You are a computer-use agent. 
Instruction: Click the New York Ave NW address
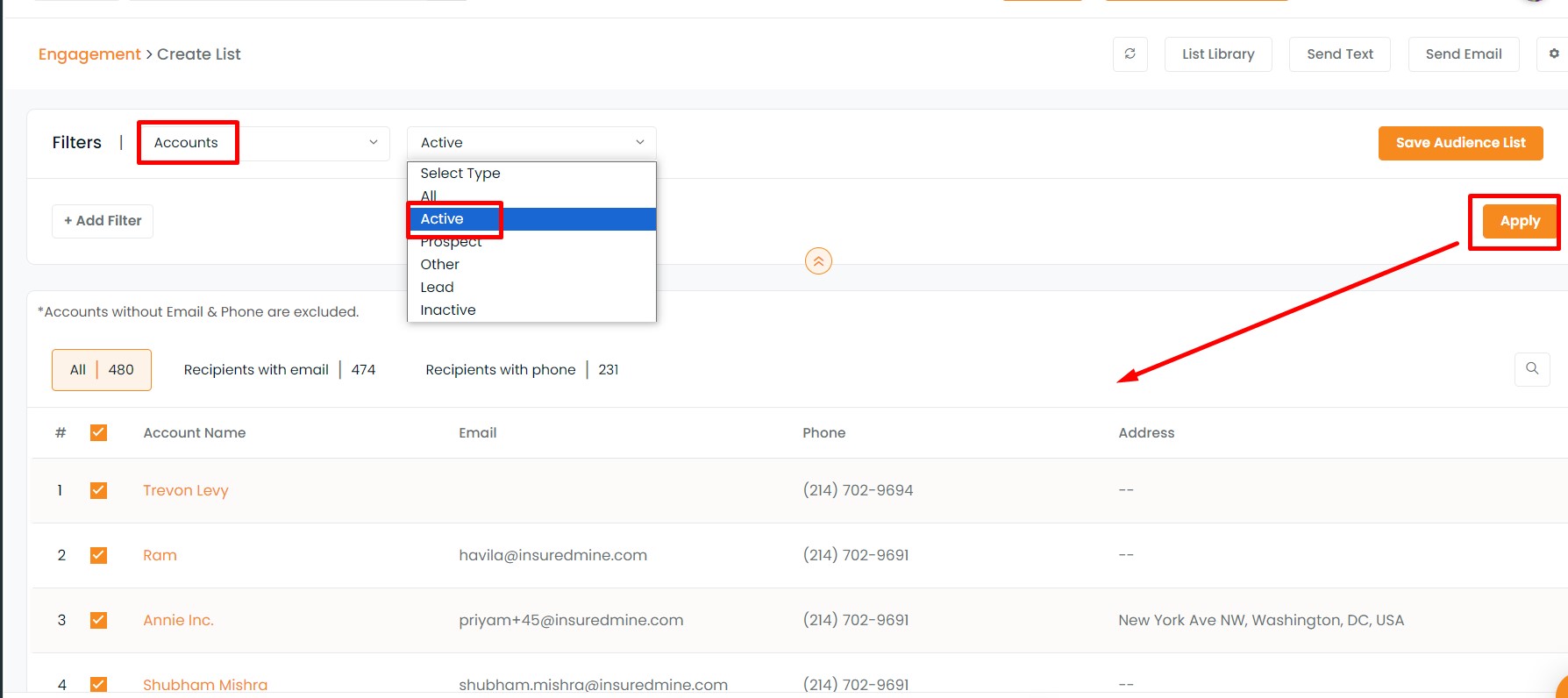1261,620
